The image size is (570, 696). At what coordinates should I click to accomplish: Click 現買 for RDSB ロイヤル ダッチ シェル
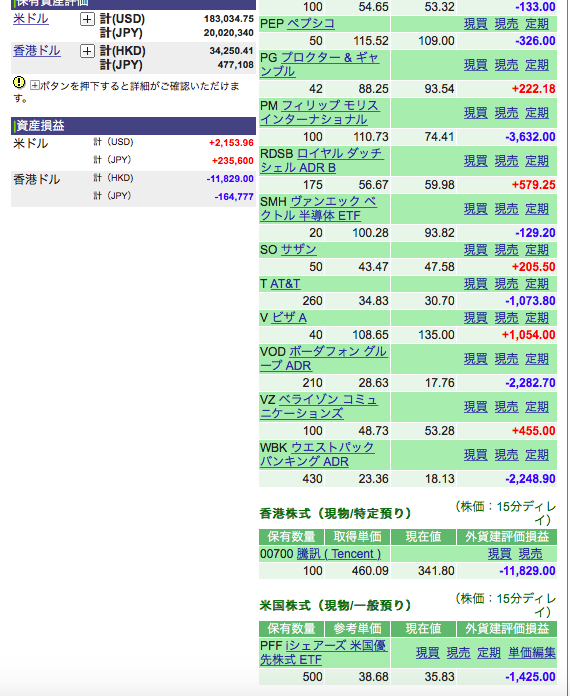(x=476, y=161)
